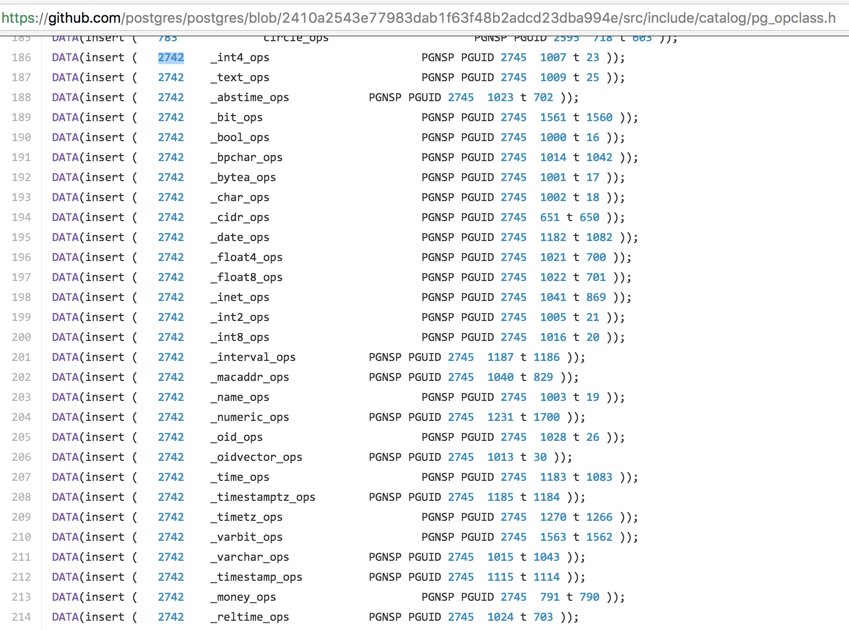Click the _timestamptz_ops identifier
Screen dimensions: 849x630
coord(263,498)
